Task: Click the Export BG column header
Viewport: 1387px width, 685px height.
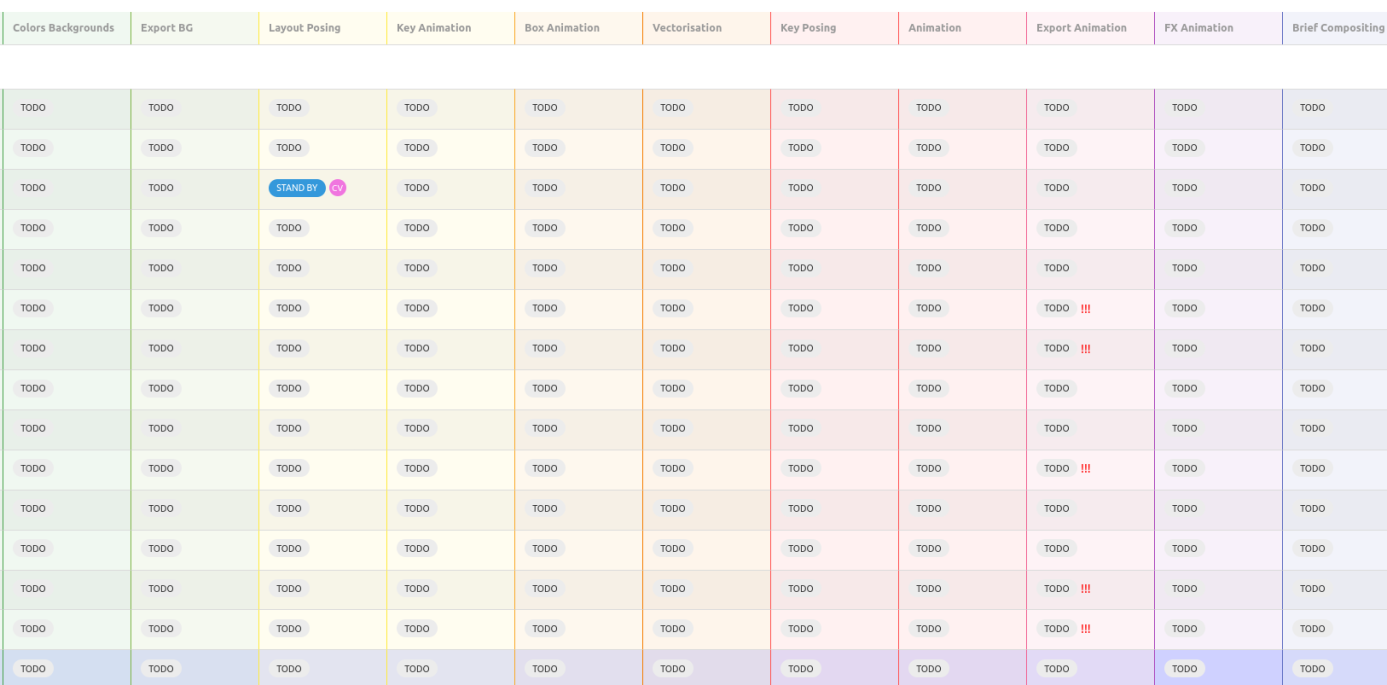Action: (167, 28)
